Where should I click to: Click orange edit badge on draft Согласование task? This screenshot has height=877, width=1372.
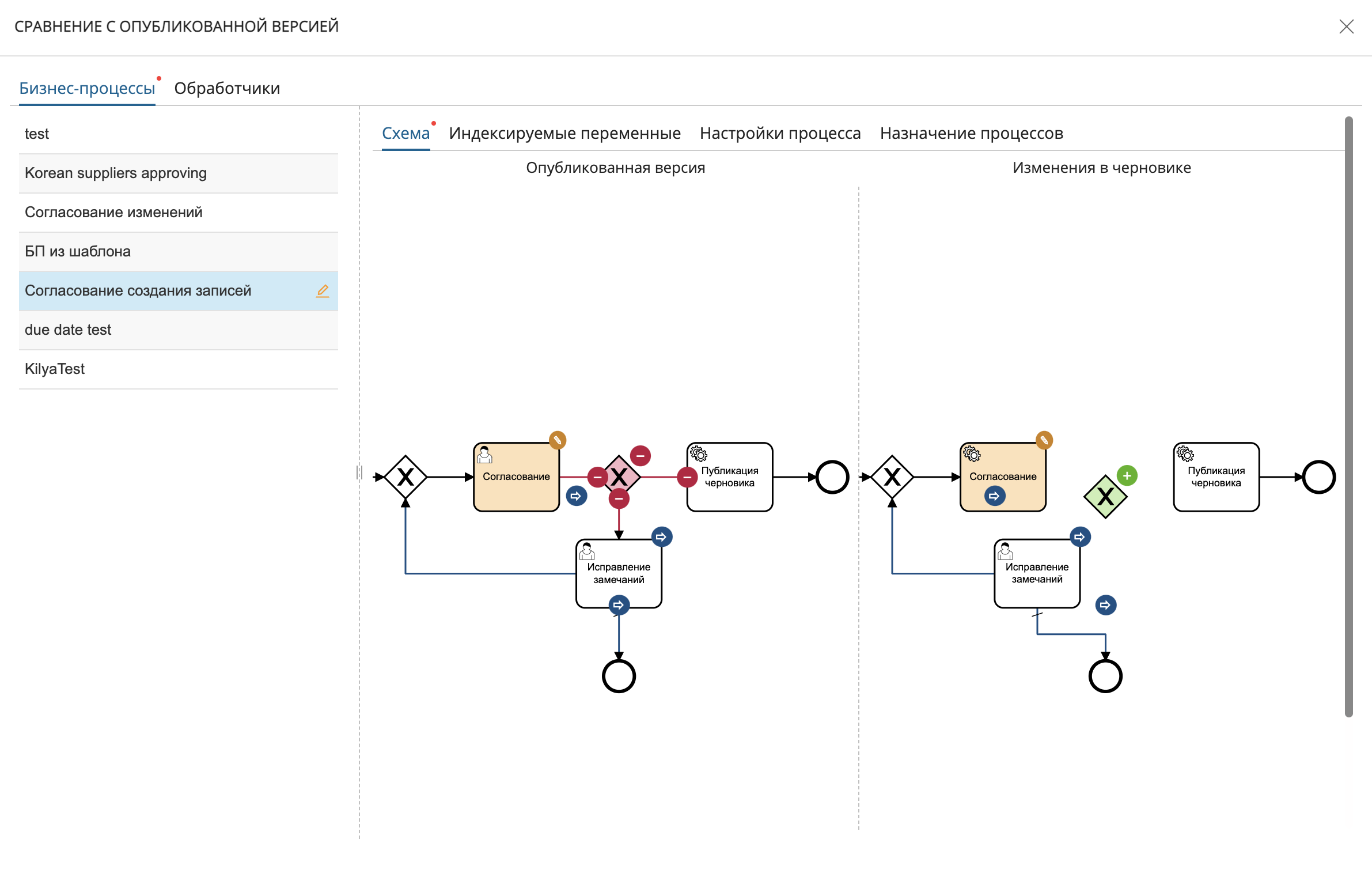1044,441
